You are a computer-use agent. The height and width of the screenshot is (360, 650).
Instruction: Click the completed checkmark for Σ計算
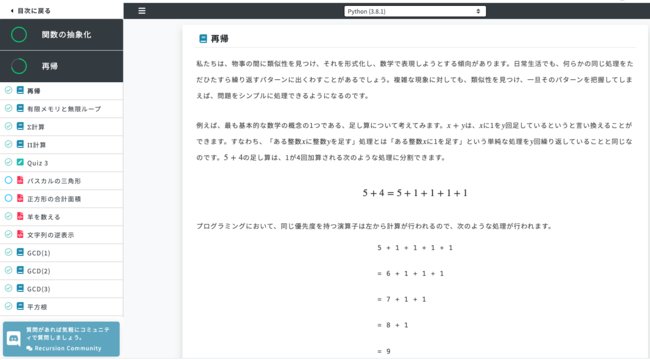pyautogui.click(x=8, y=126)
